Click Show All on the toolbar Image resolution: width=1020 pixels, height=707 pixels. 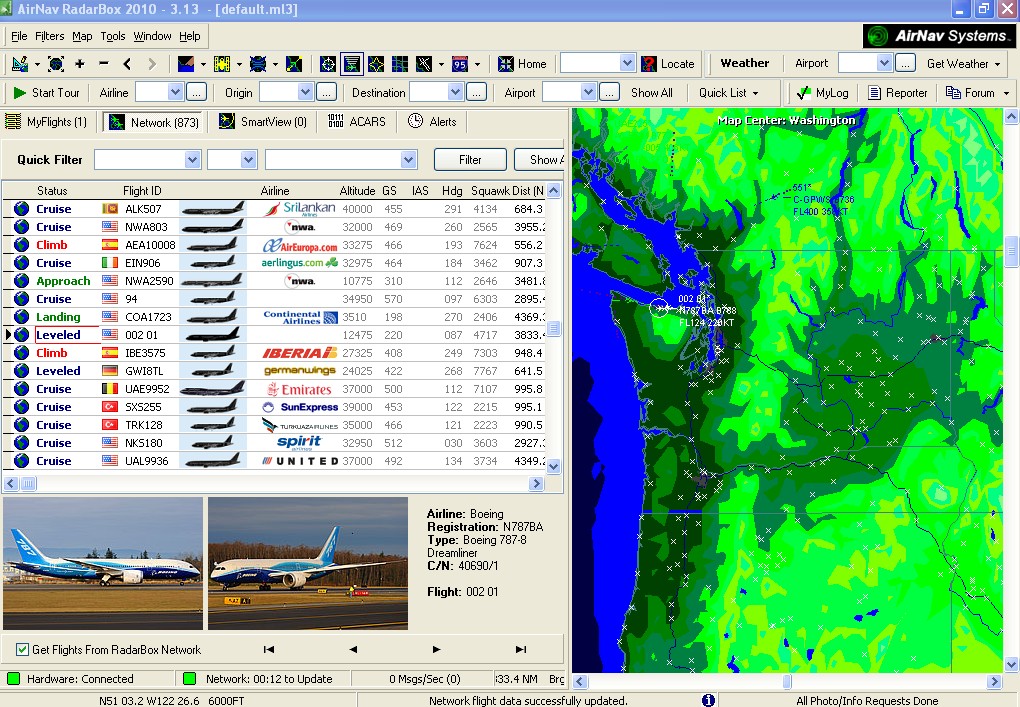pos(652,93)
